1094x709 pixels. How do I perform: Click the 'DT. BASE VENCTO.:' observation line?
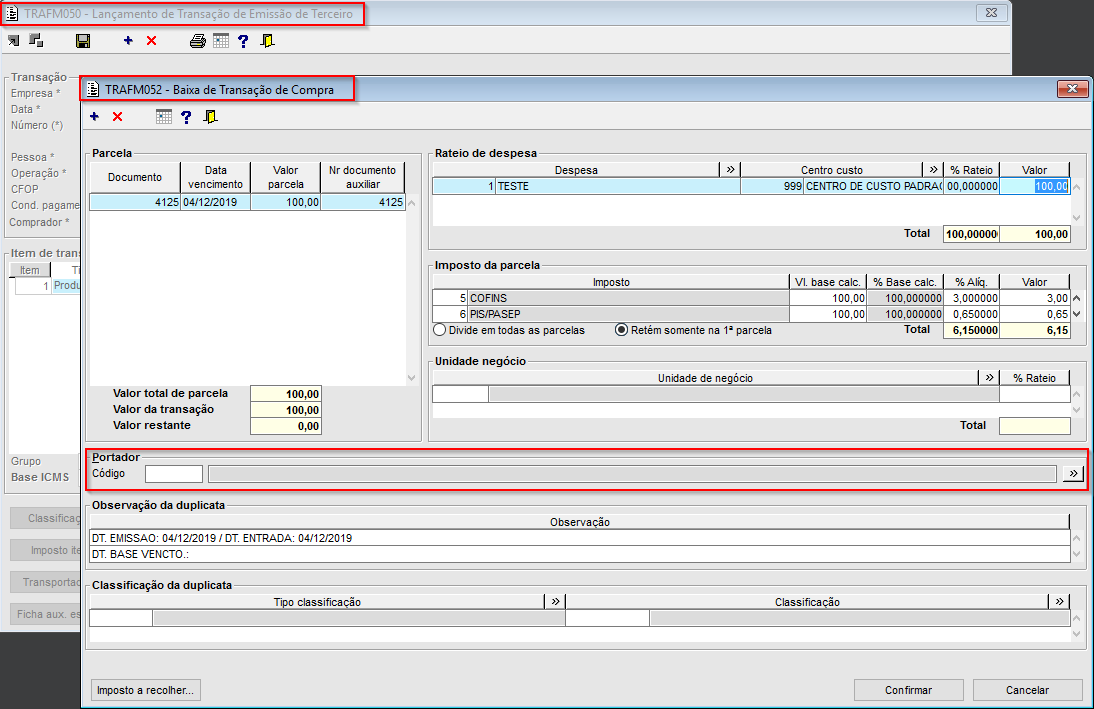(x=579, y=554)
